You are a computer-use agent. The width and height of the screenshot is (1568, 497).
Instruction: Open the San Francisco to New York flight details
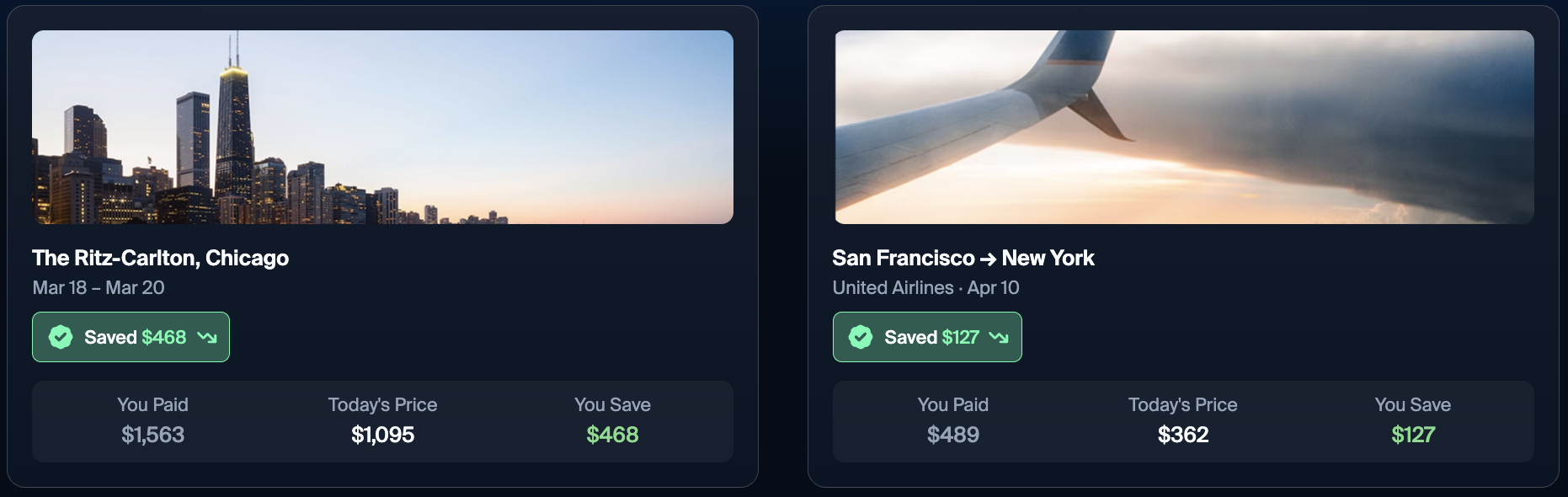click(963, 259)
